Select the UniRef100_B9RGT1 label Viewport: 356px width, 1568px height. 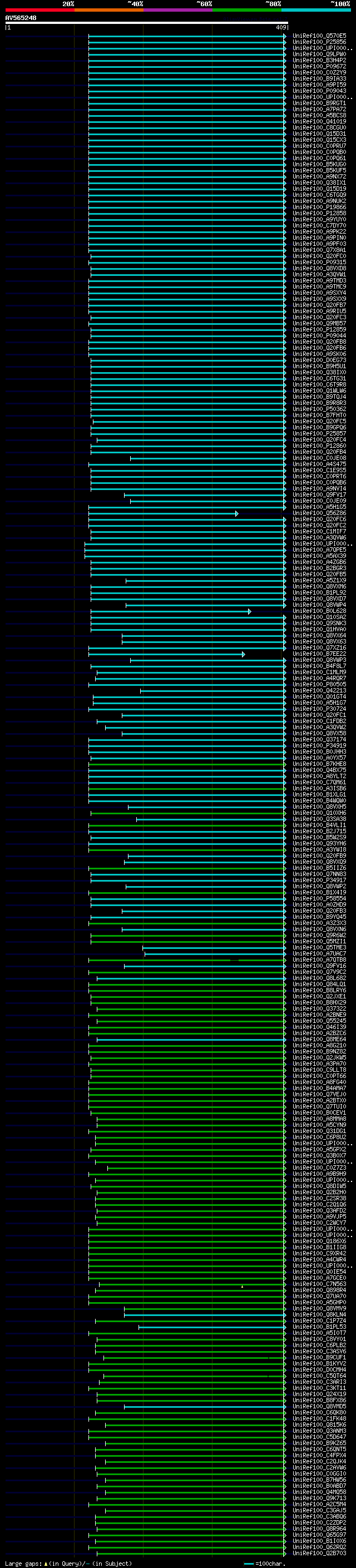point(319,103)
